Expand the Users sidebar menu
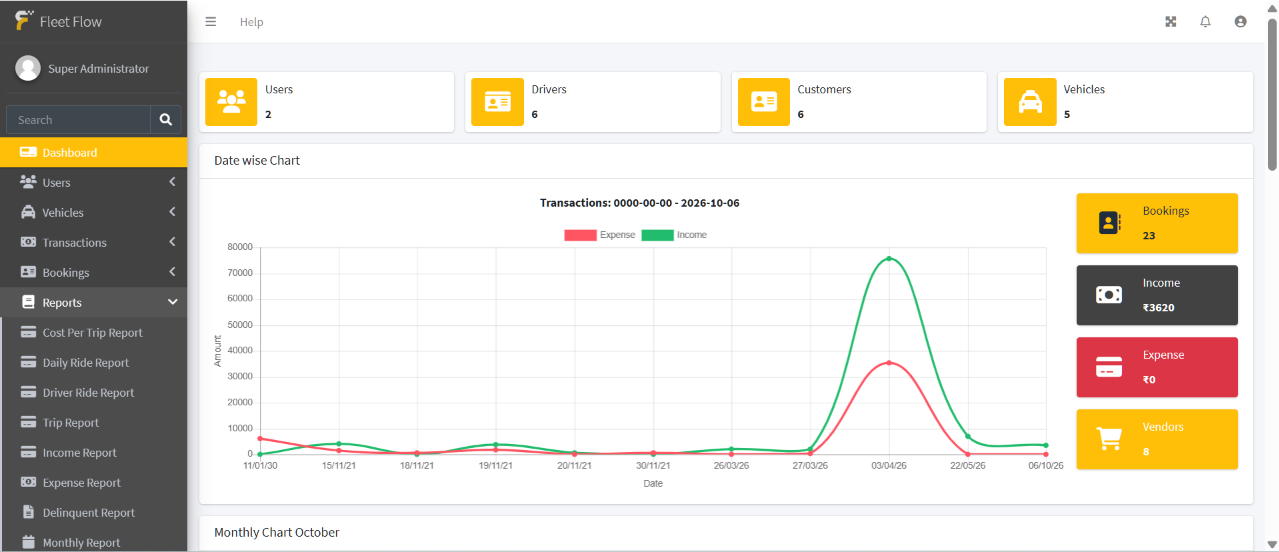The image size is (1279, 552). pos(93,183)
